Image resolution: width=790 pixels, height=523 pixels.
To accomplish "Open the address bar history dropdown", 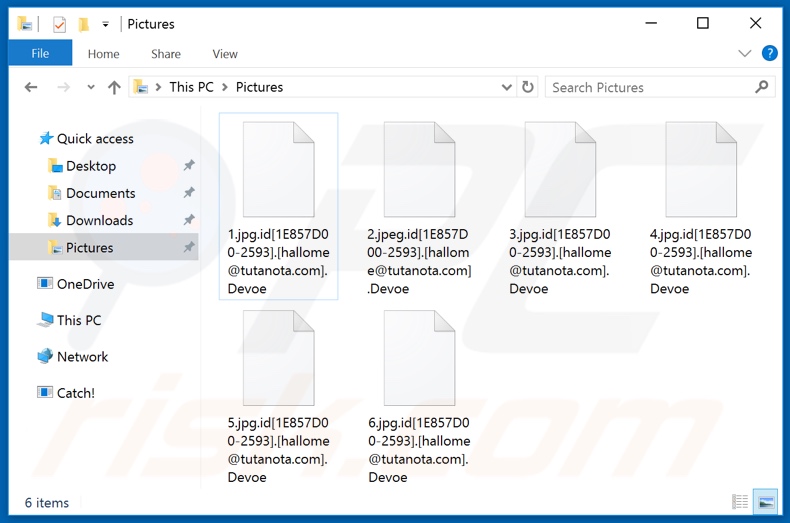I will click(507, 87).
